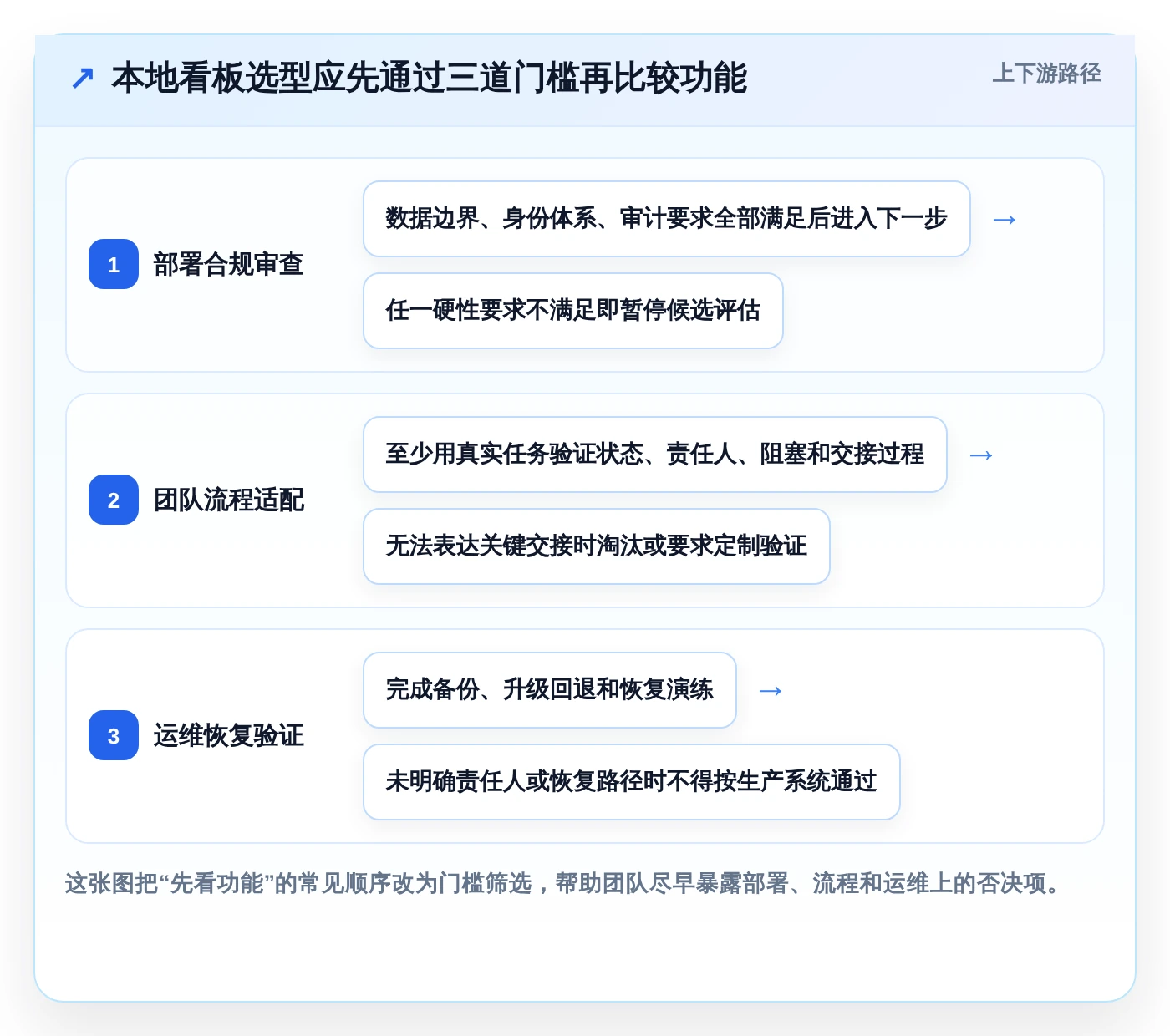This screenshot has height=1036, width=1170.
Task: Click the 部署合规审查 step label
Action: click(x=228, y=264)
